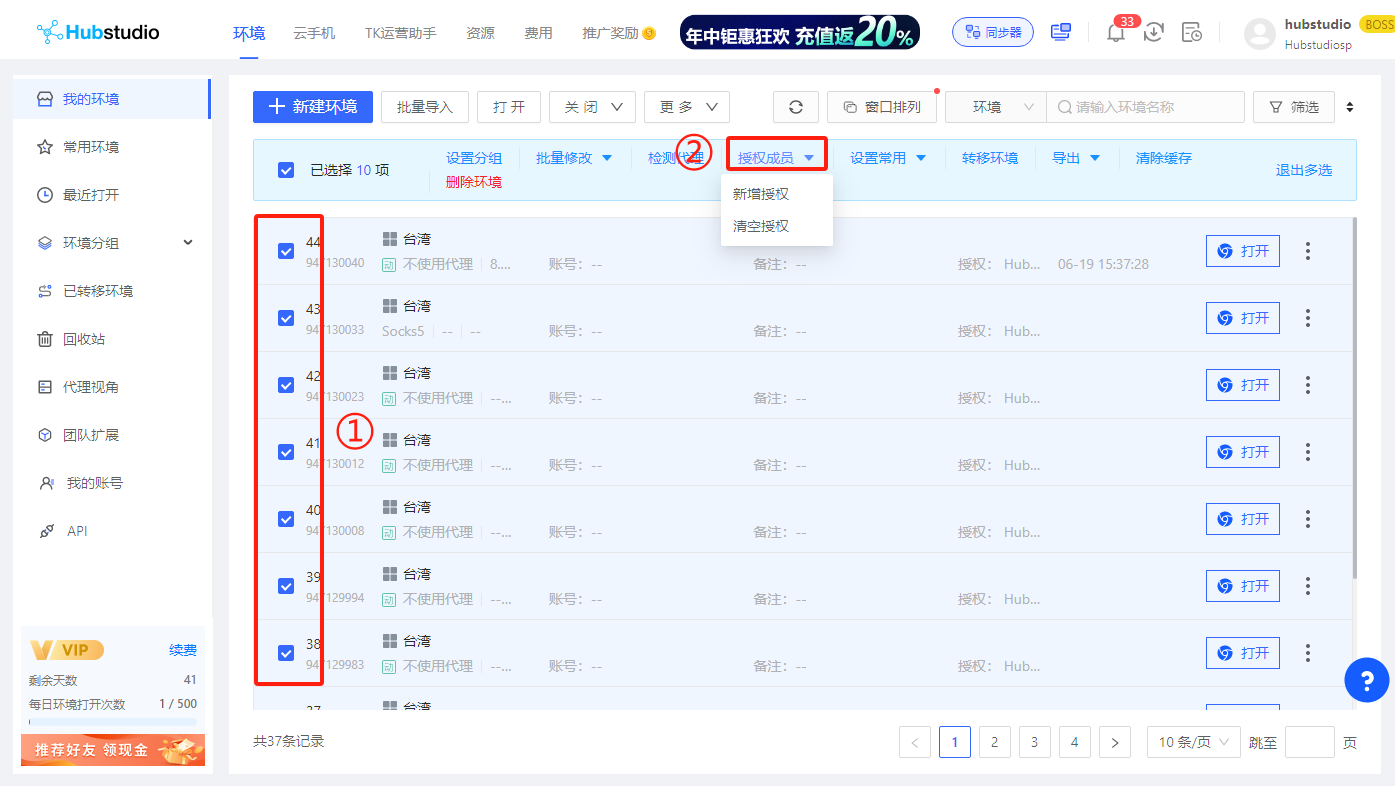Click the 退出多选 link

point(1304,170)
